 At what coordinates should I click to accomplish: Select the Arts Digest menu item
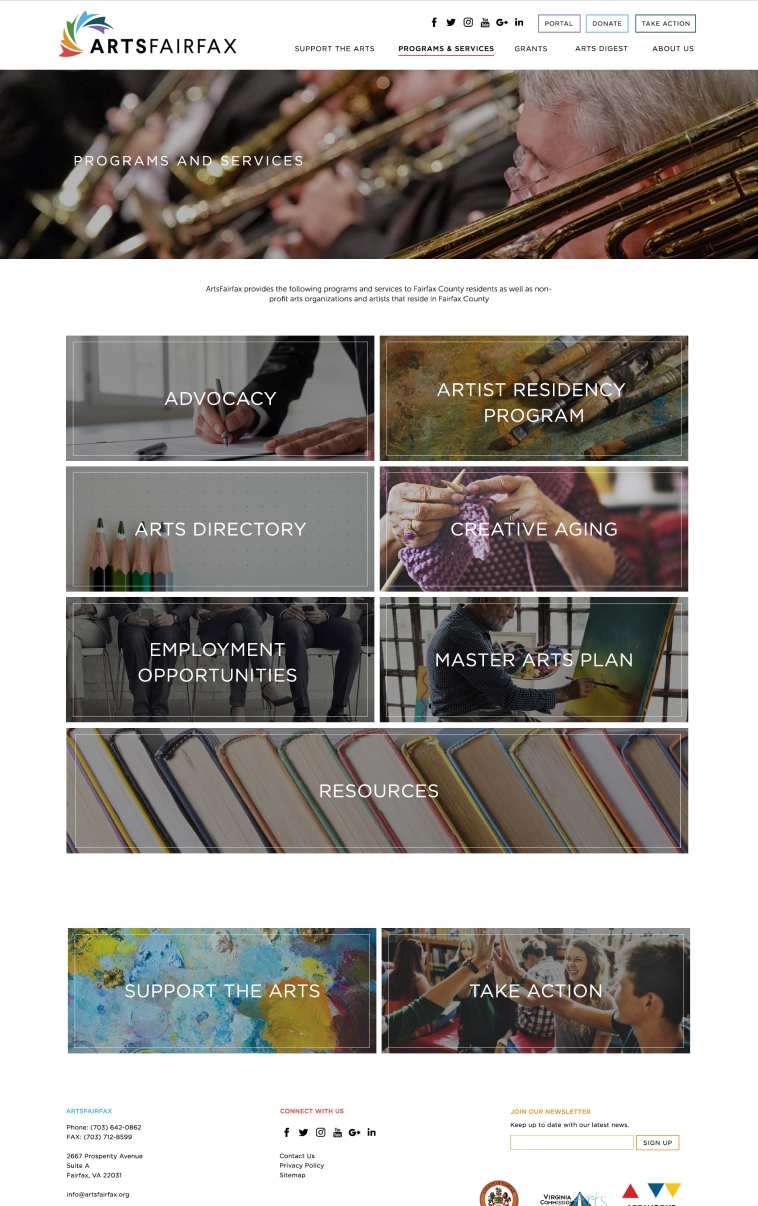tap(601, 48)
